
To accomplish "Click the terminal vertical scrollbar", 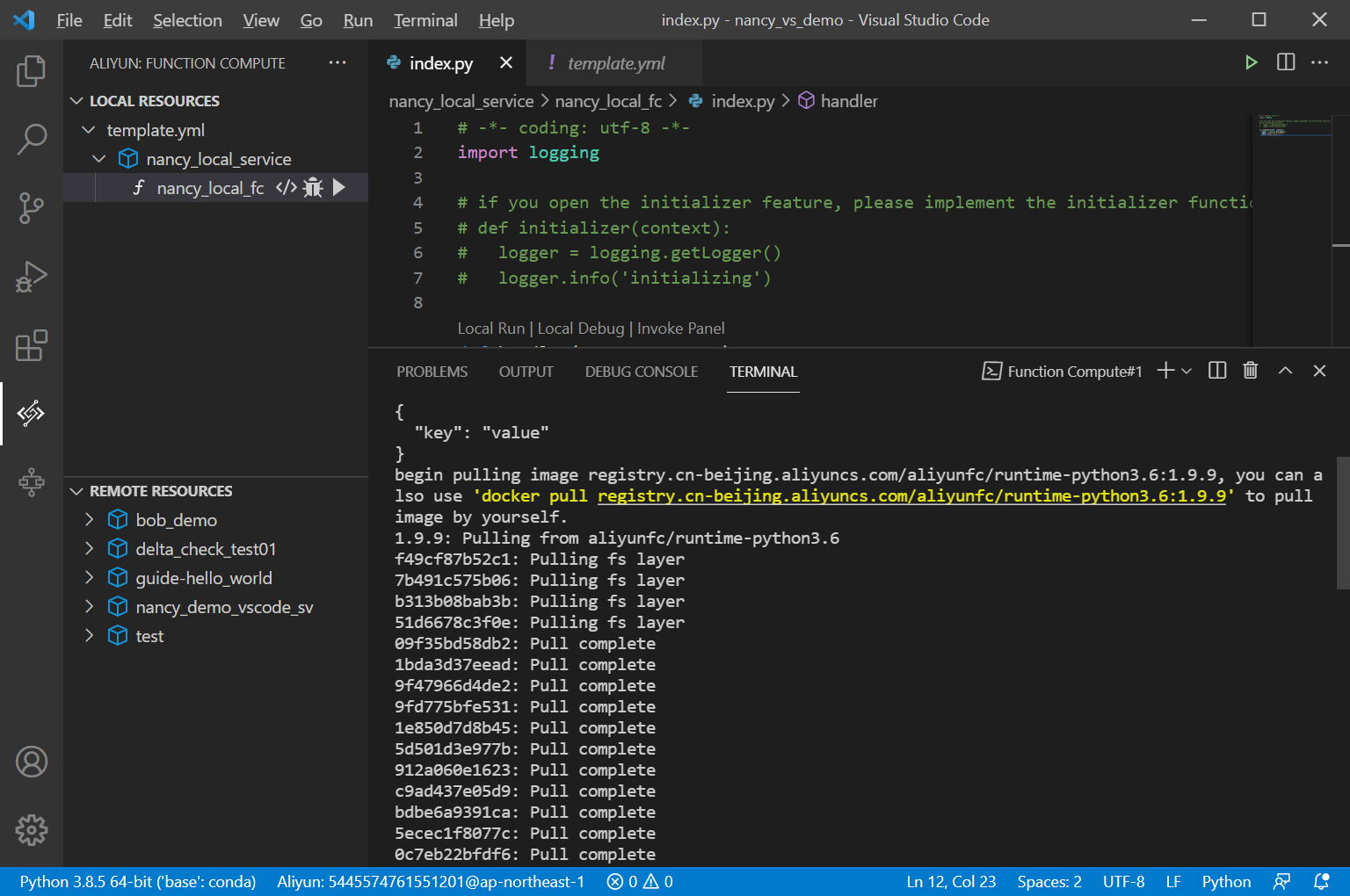I will (1343, 522).
